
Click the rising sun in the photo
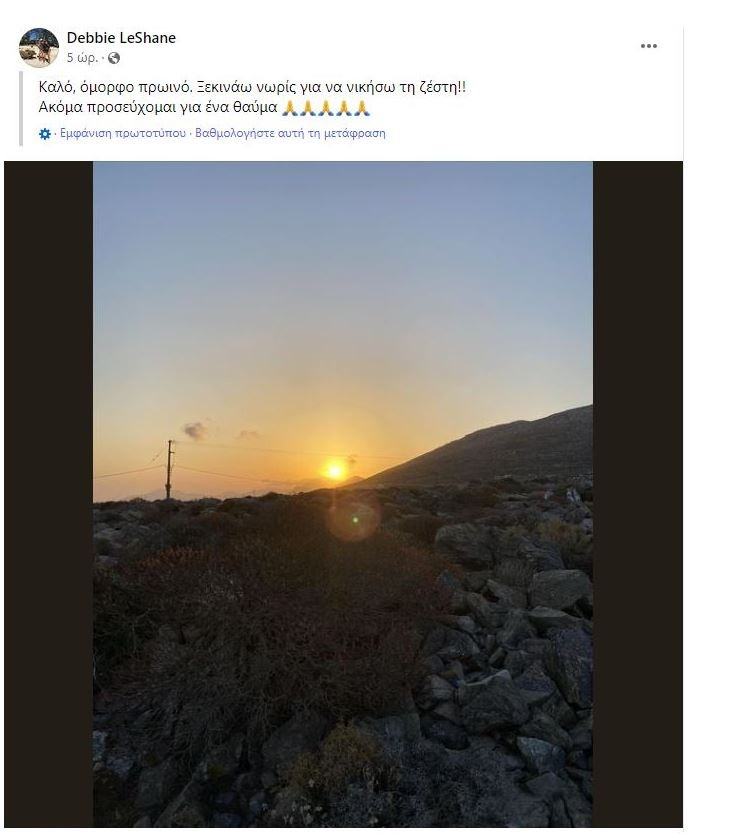click(335, 469)
